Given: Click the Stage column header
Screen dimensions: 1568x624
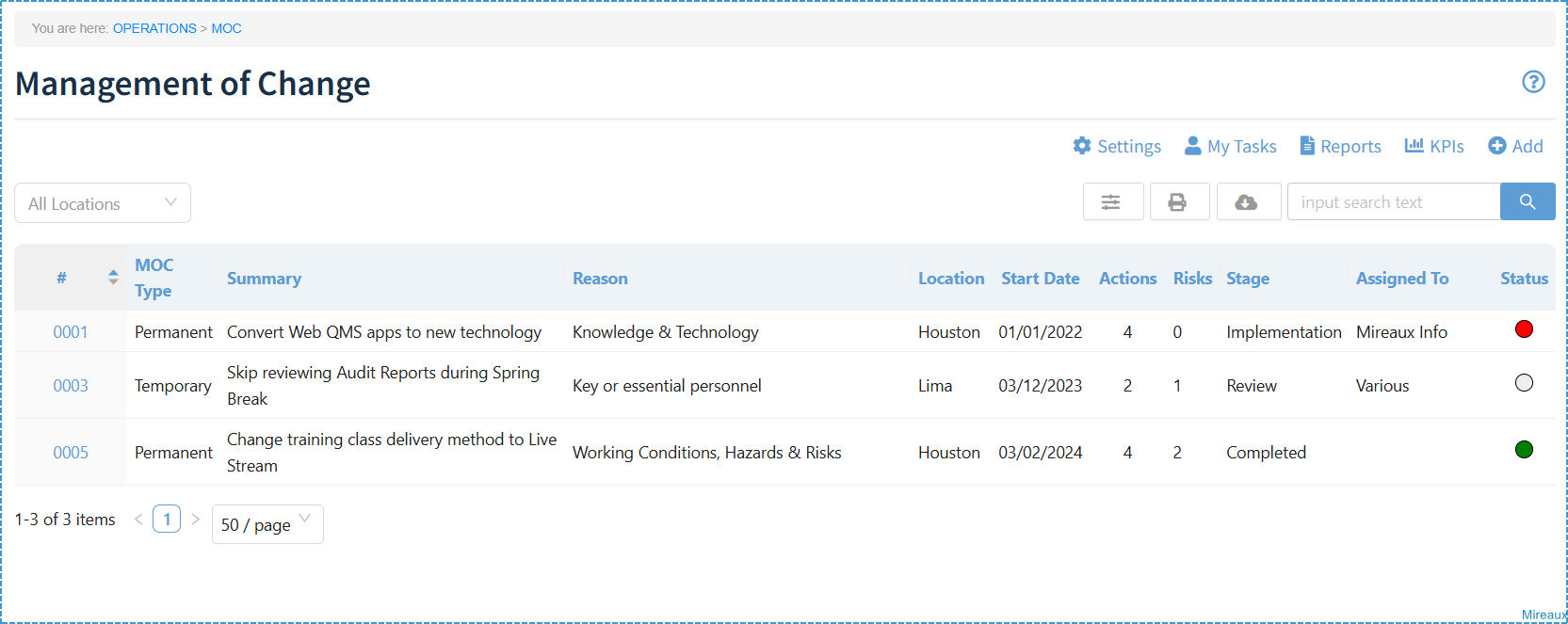Looking at the screenshot, I should pos(1248,279).
